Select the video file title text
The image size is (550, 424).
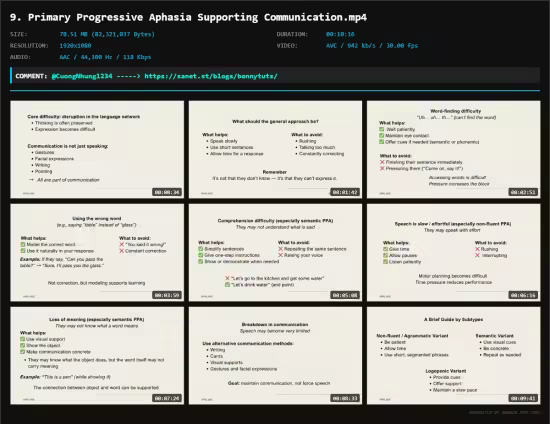[x=188, y=17]
